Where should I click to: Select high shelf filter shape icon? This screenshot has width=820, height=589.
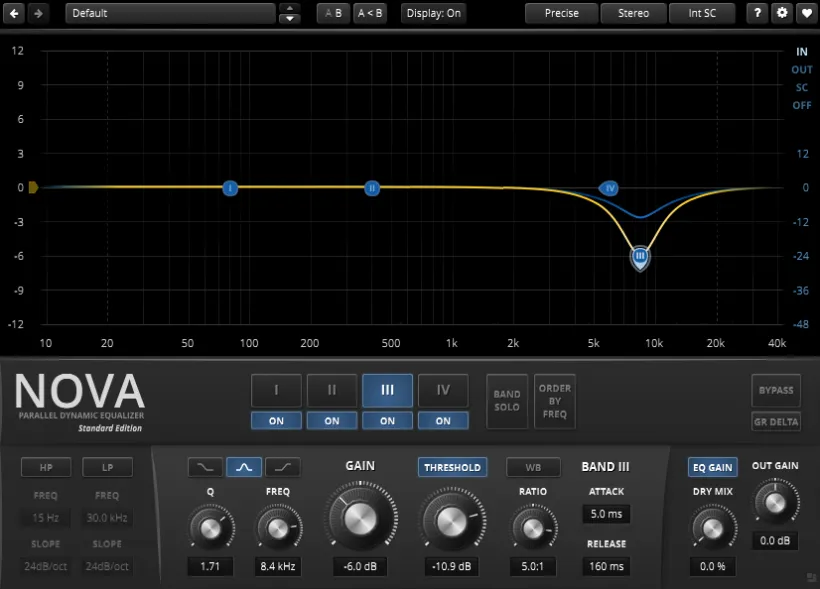282,467
